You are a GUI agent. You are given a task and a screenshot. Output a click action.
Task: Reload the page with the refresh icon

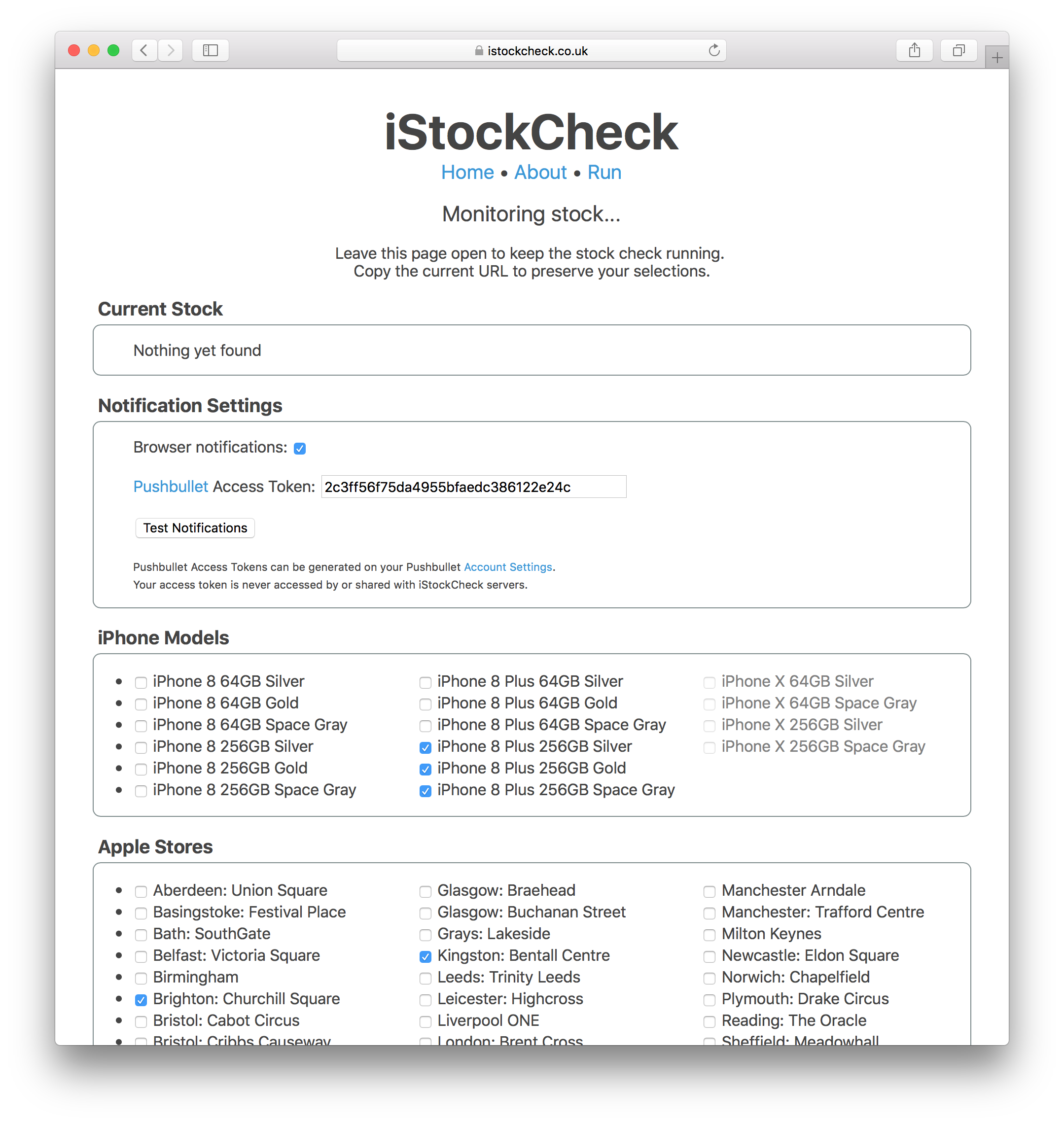point(714,50)
